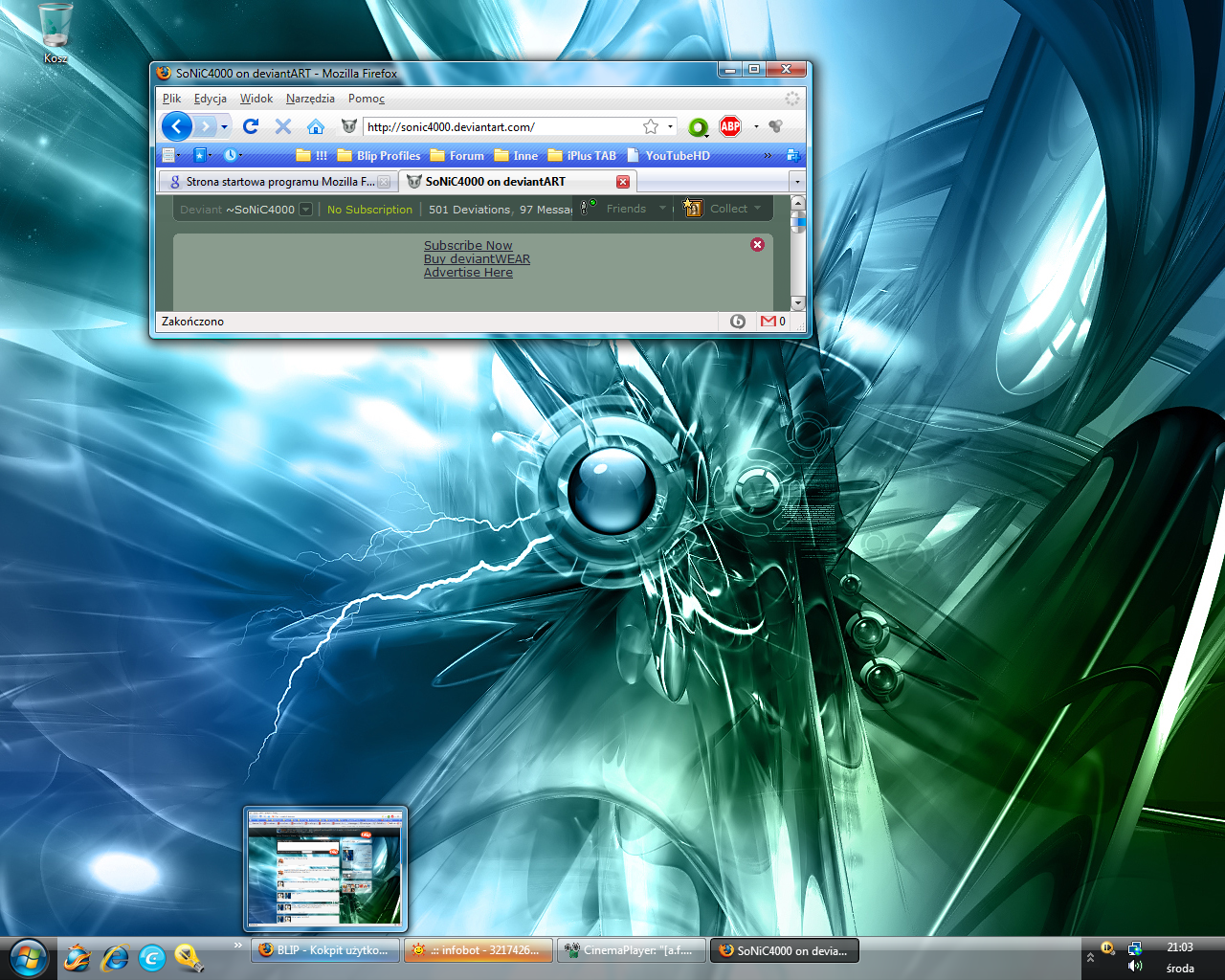Viewport: 1225px width, 980px height.
Task: Open the Edycja menu
Action: (211, 99)
